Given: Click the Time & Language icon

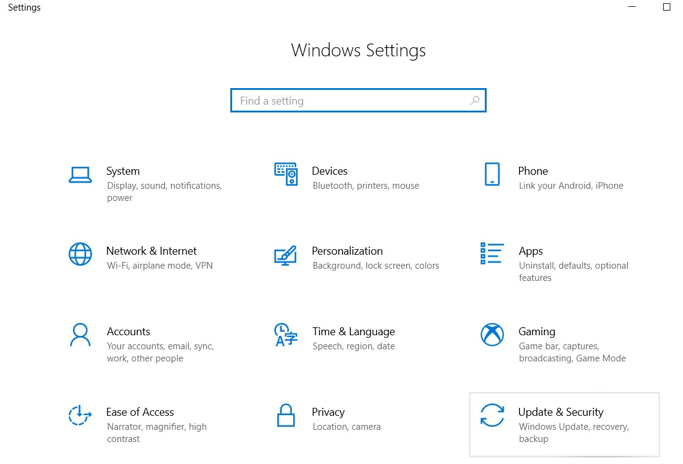Looking at the screenshot, I should 286,335.
